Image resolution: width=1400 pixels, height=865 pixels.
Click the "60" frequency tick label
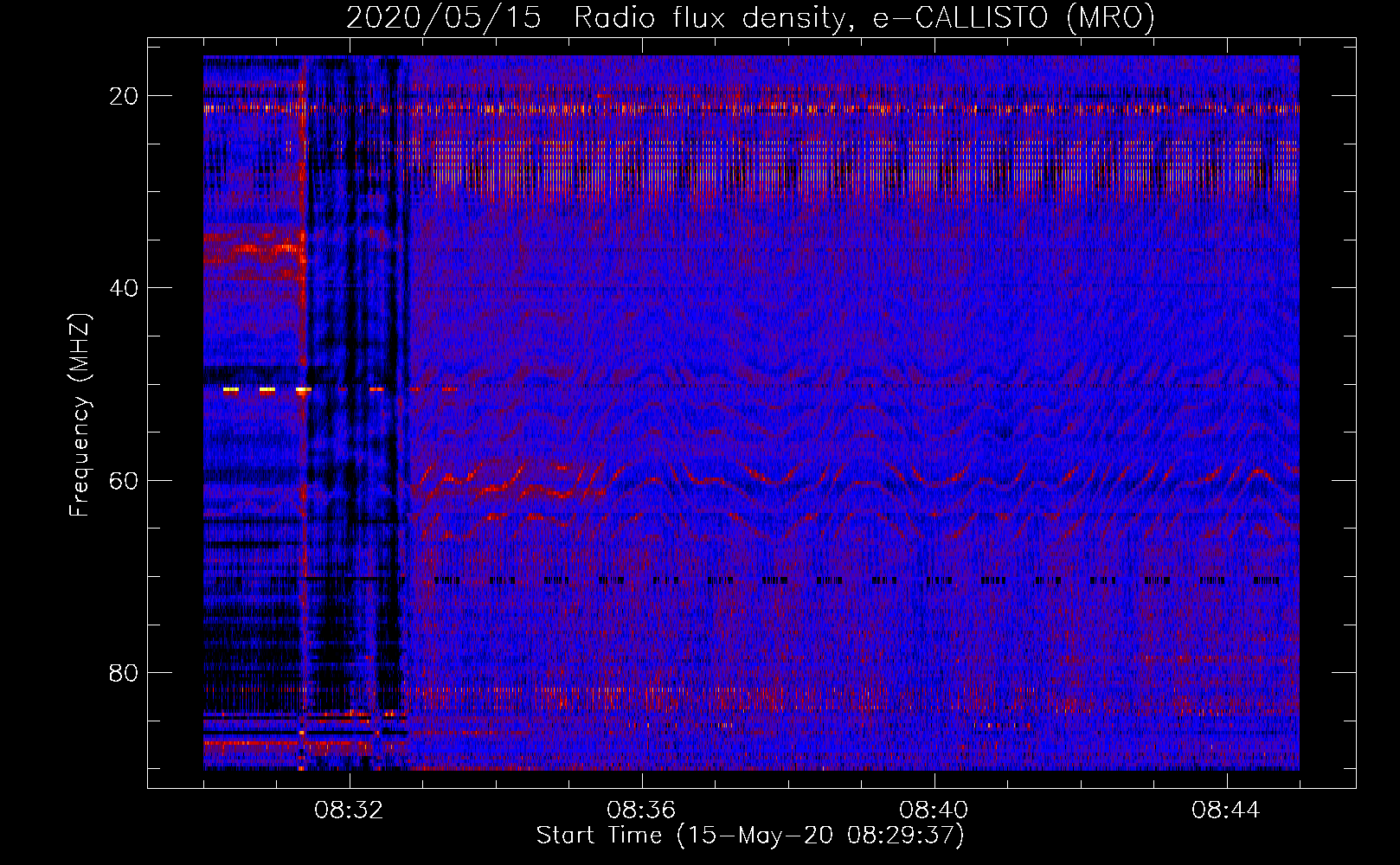[124, 480]
